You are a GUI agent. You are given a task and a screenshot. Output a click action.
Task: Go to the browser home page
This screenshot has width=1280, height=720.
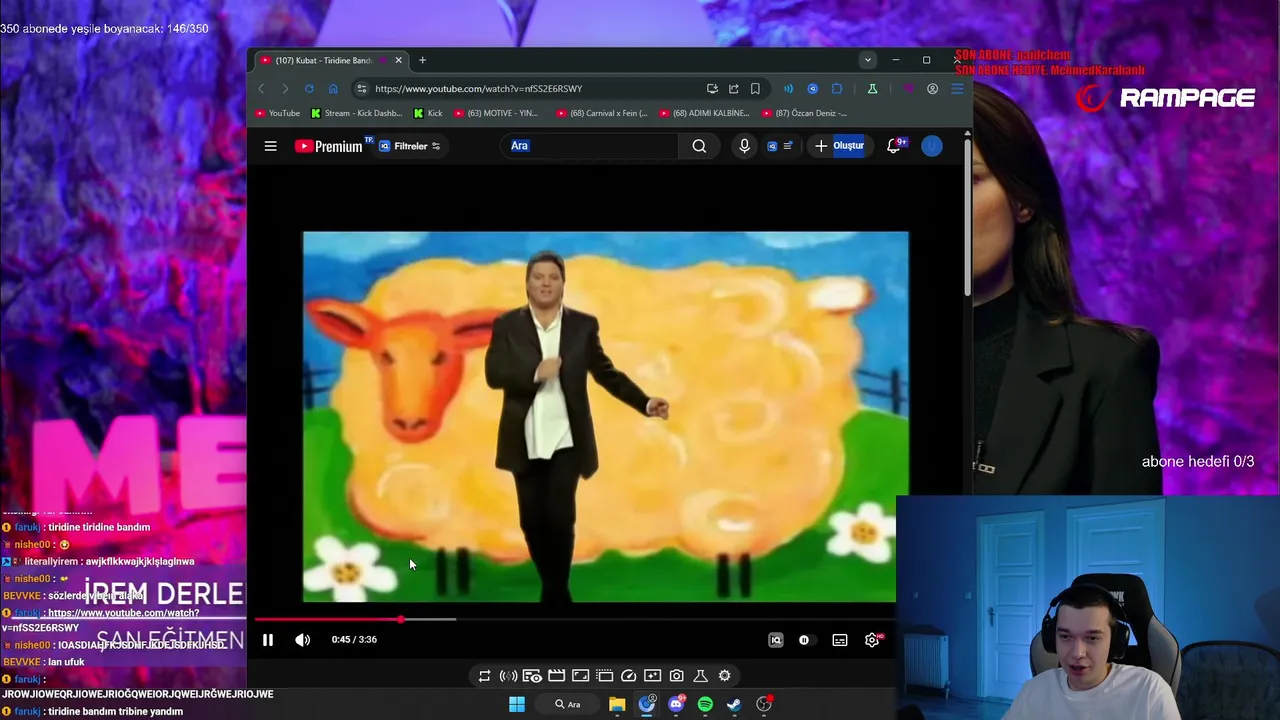tap(333, 89)
